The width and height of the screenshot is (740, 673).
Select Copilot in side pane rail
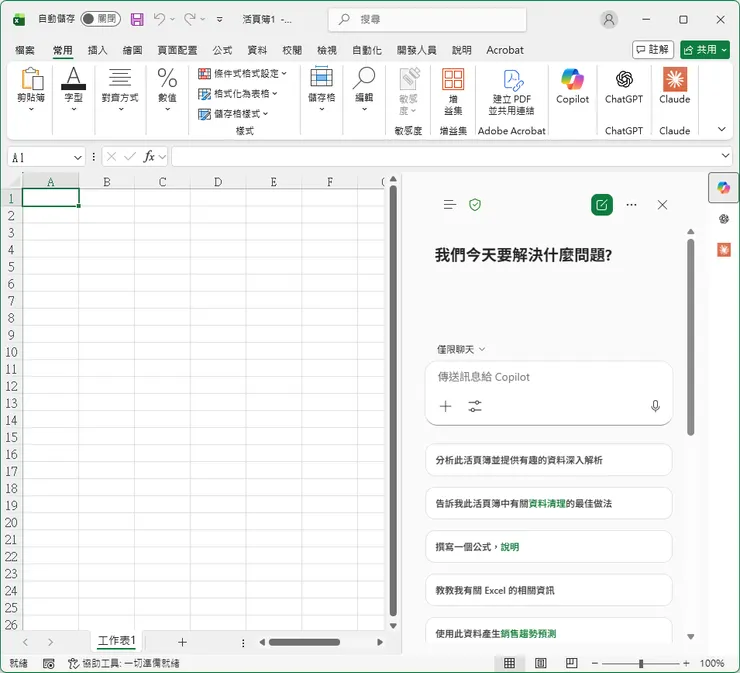[723, 188]
